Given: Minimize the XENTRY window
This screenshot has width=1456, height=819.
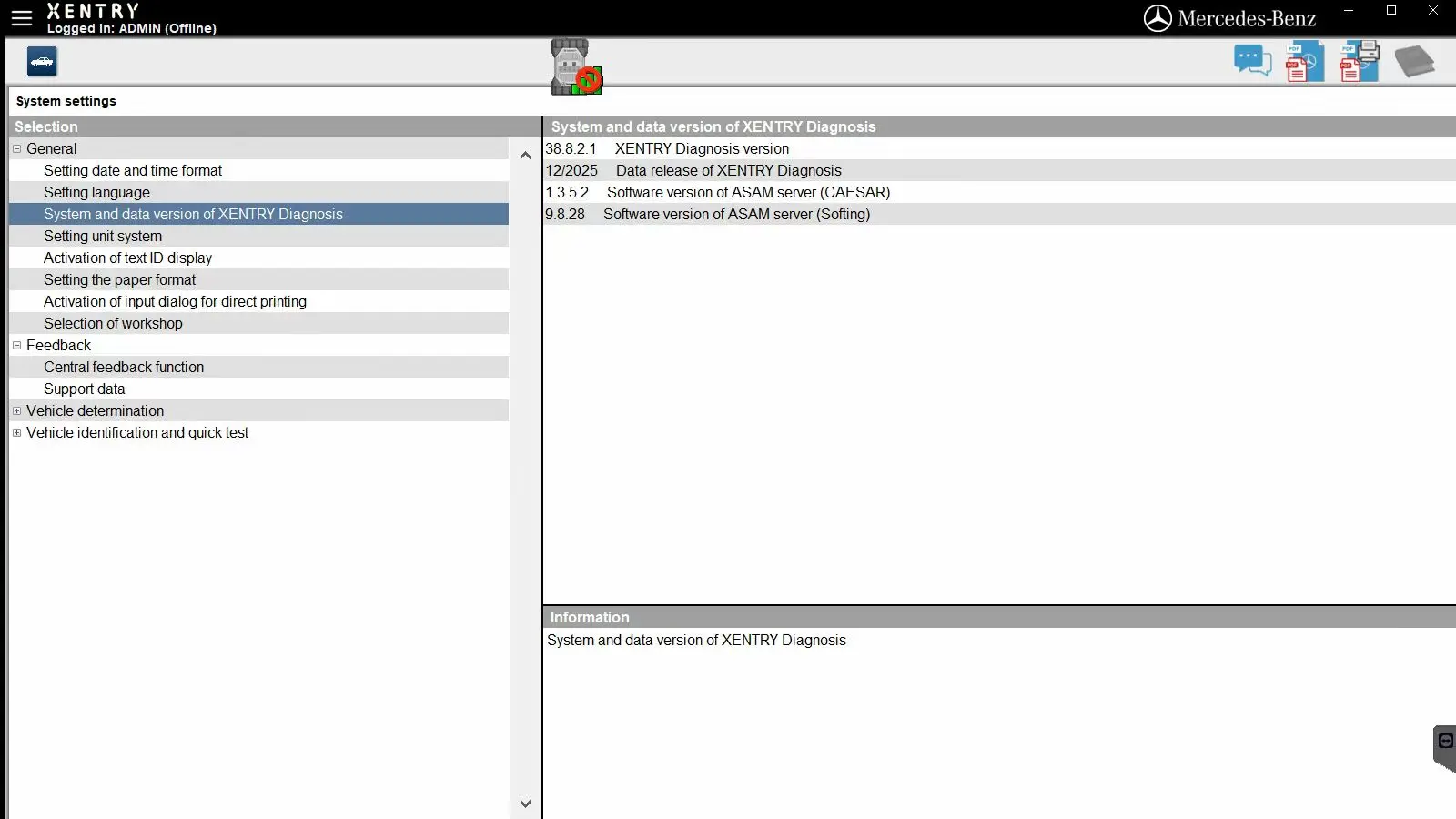Looking at the screenshot, I should (x=1349, y=11).
